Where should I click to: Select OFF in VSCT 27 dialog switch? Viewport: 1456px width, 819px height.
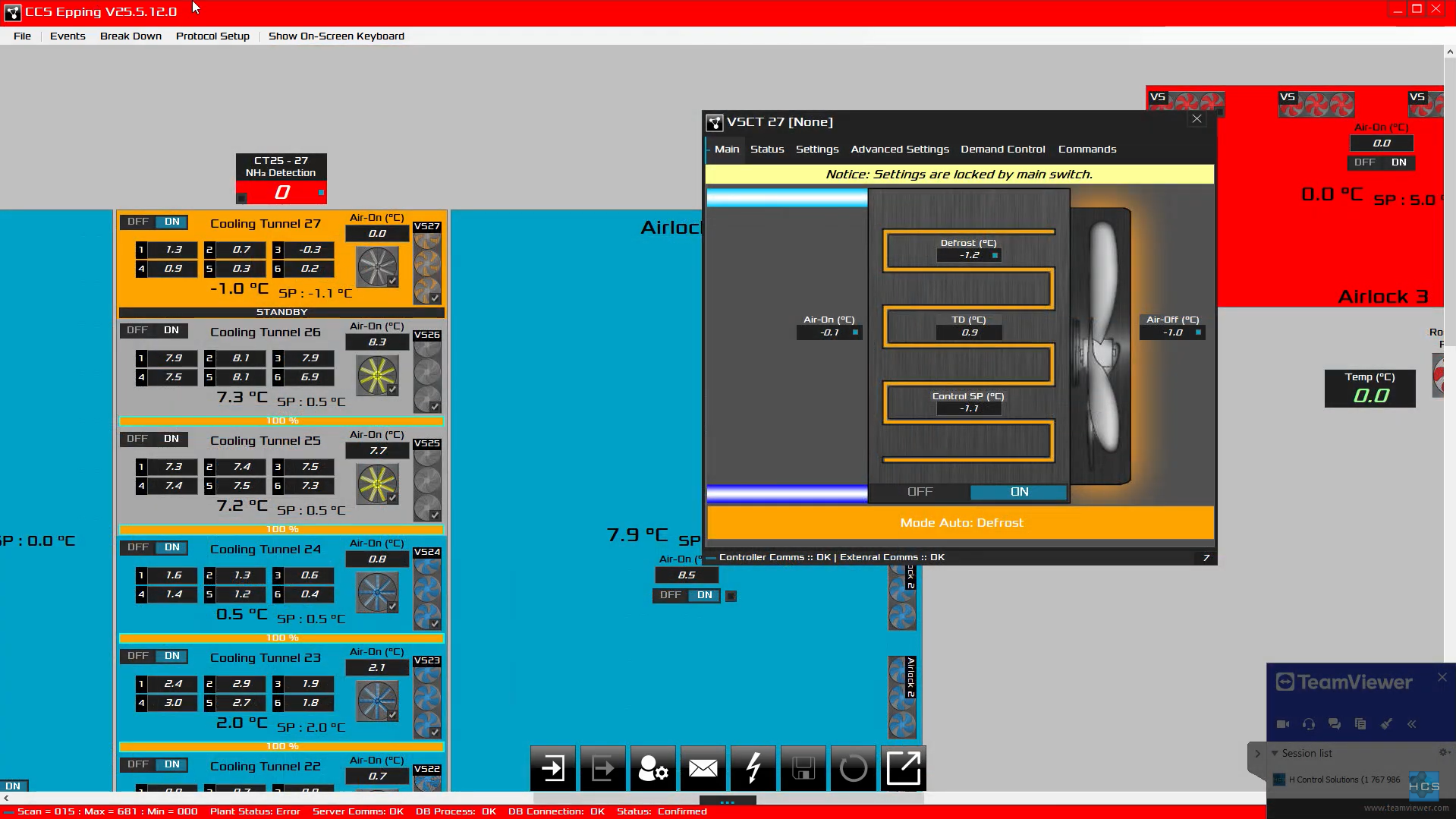(x=920, y=492)
